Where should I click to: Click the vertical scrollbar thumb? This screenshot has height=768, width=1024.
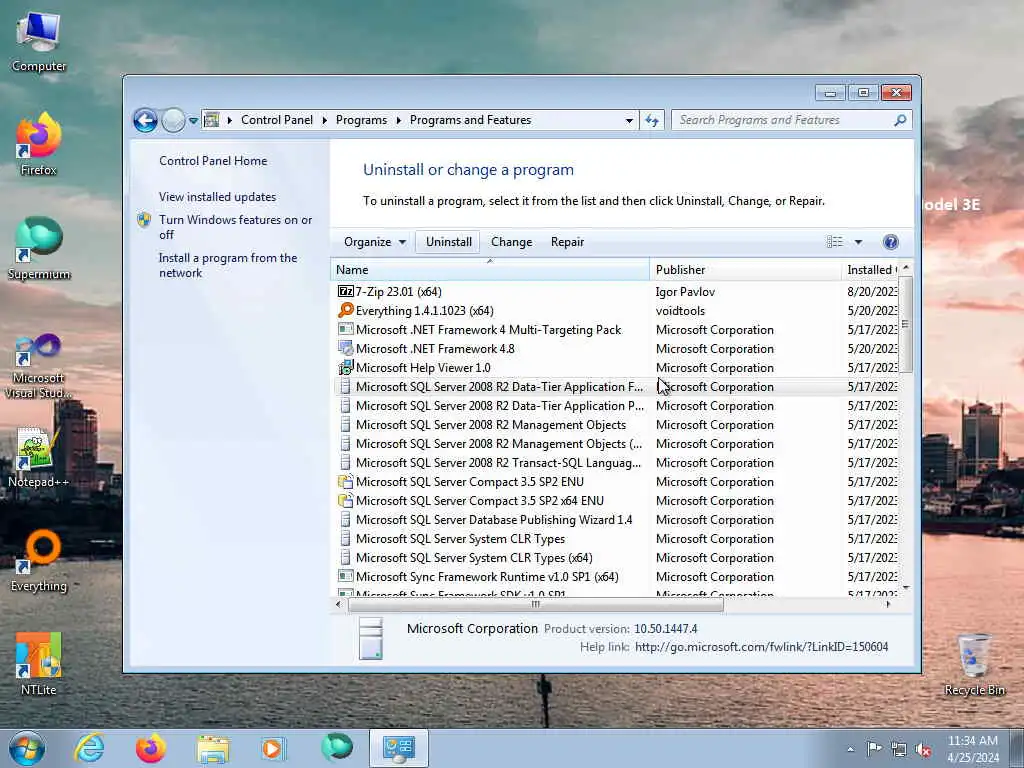[x=905, y=325]
